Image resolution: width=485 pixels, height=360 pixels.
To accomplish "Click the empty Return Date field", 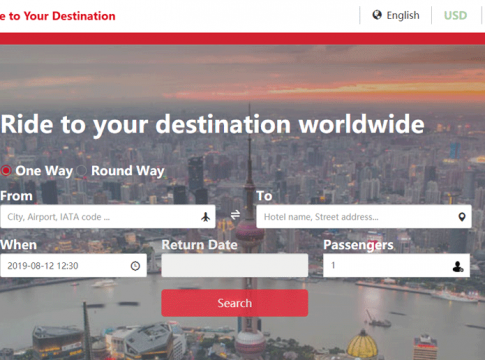I will [x=235, y=266].
